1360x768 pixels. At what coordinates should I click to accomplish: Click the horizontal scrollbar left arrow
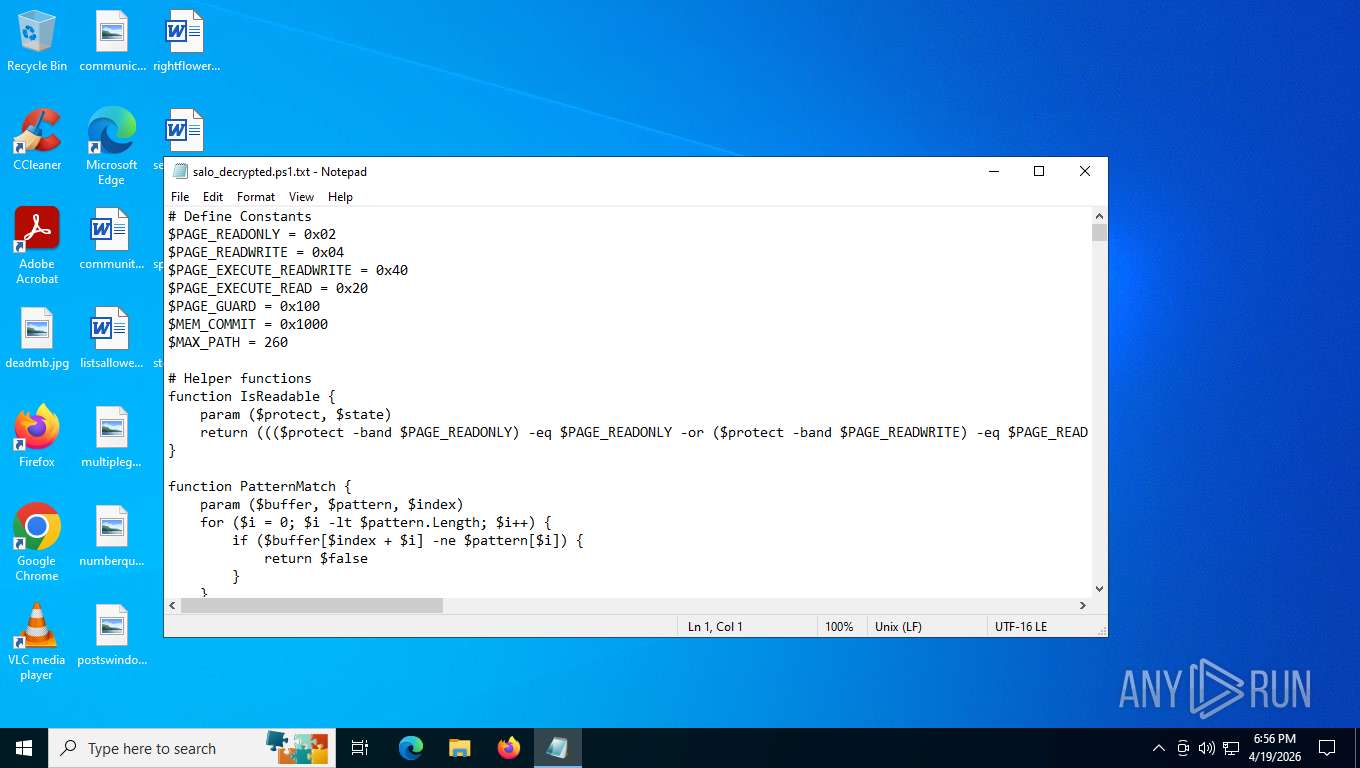tap(173, 605)
